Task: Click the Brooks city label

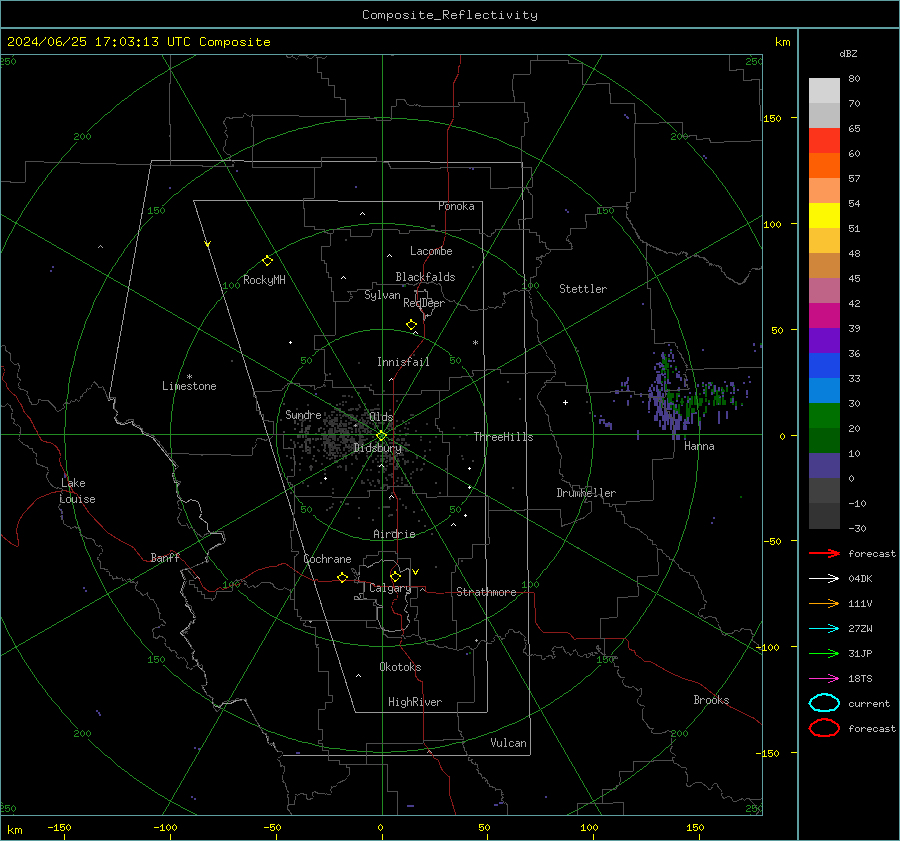Action: click(711, 700)
